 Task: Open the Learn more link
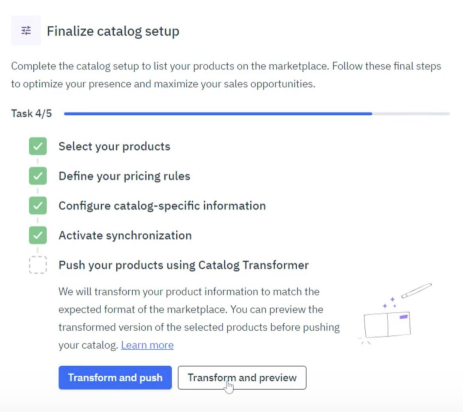[x=147, y=345]
